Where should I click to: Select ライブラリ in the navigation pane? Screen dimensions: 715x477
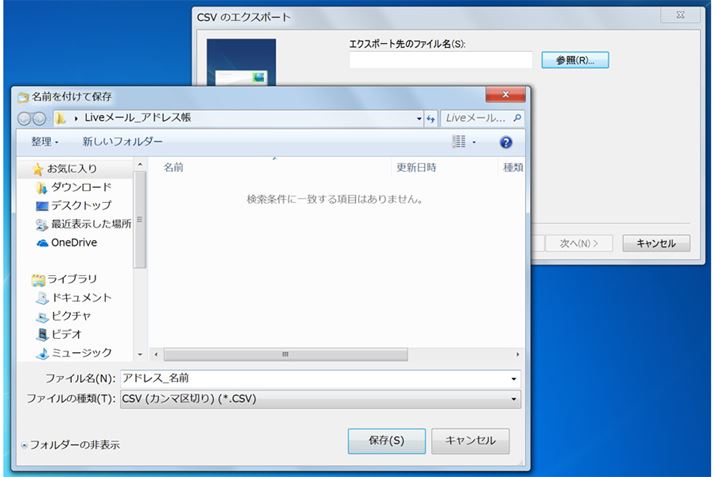tap(65, 279)
